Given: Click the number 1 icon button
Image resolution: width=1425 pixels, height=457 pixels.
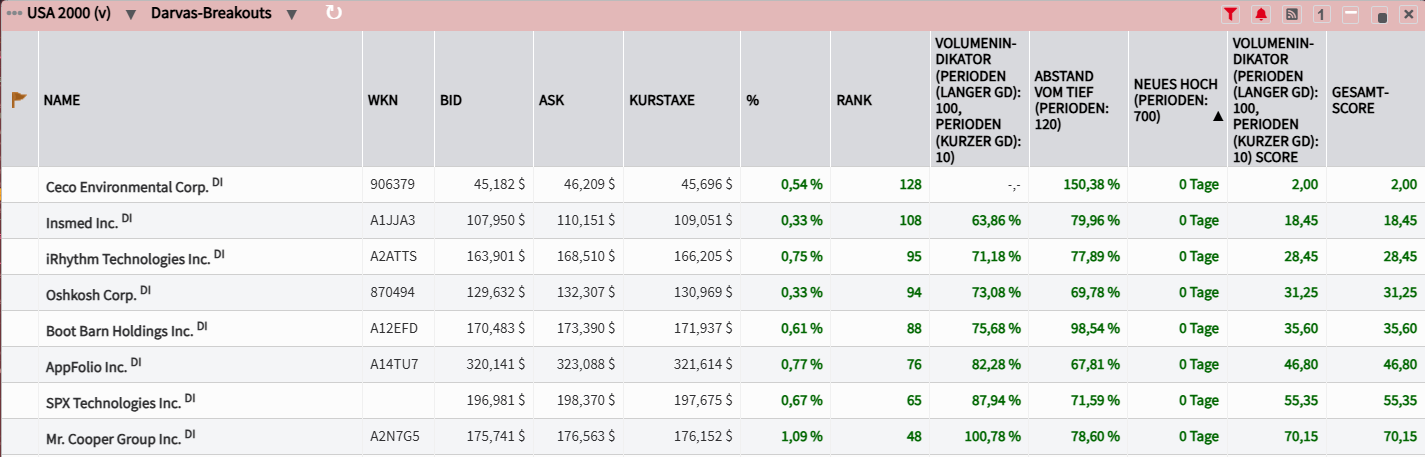Looking at the screenshot, I should click(x=1321, y=14).
